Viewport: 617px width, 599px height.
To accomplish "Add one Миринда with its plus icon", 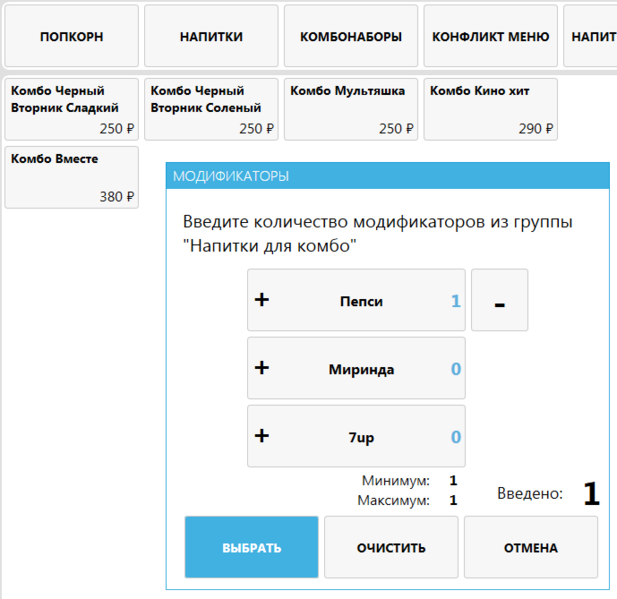I will pyautogui.click(x=263, y=368).
